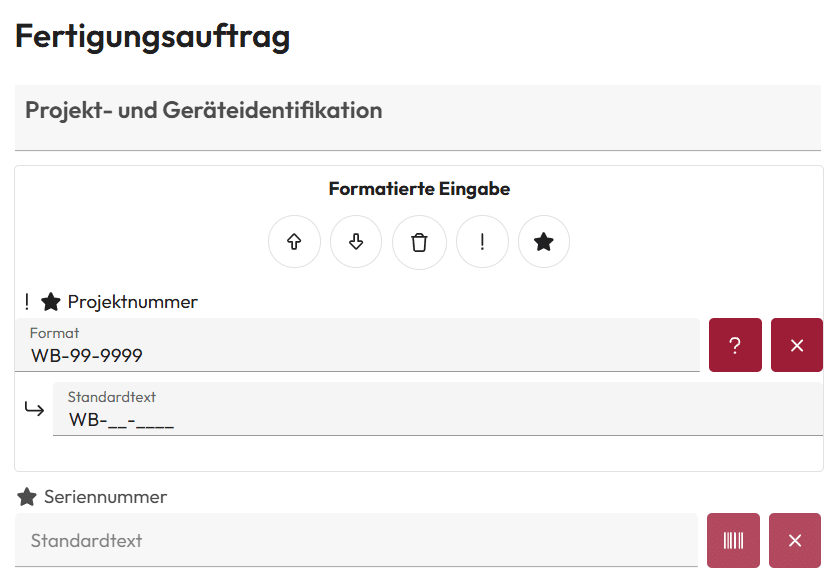Viewport: 835px width, 577px height.
Task: Toggle the star beside the Seriennummer label
Action: (x=27, y=496)
